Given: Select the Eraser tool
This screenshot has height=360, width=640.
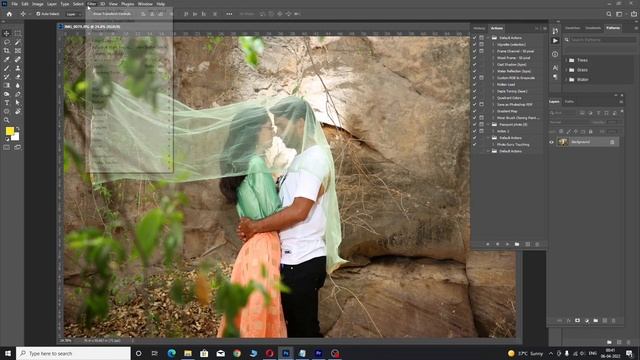Looking at the screenshot, I should pos(18,77).
